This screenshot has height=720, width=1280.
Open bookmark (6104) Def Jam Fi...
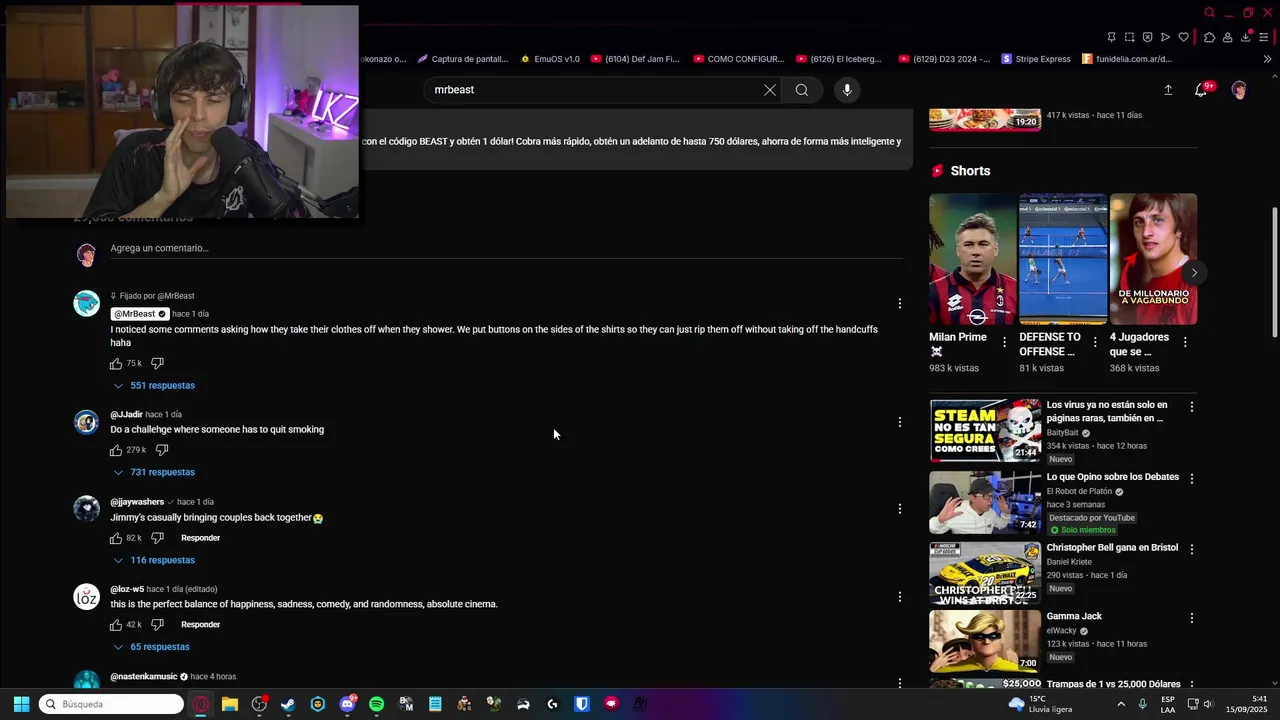pyautogui.click(x=635, y=59)
